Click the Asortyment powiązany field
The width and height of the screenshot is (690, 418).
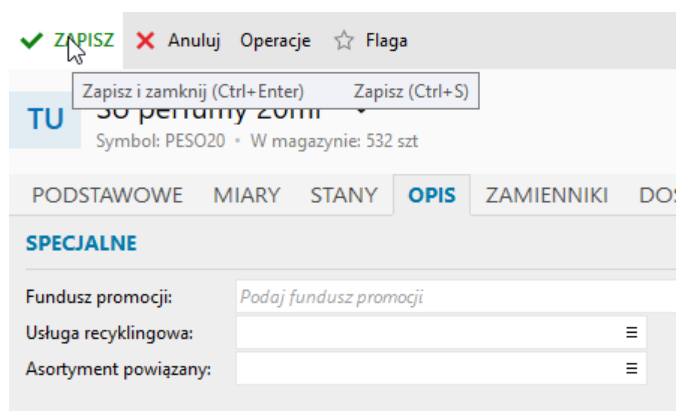[x=441, y=368]
